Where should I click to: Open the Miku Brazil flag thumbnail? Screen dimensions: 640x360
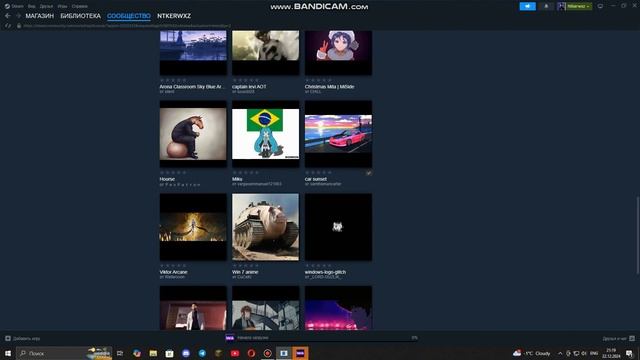tap(266, 134)
